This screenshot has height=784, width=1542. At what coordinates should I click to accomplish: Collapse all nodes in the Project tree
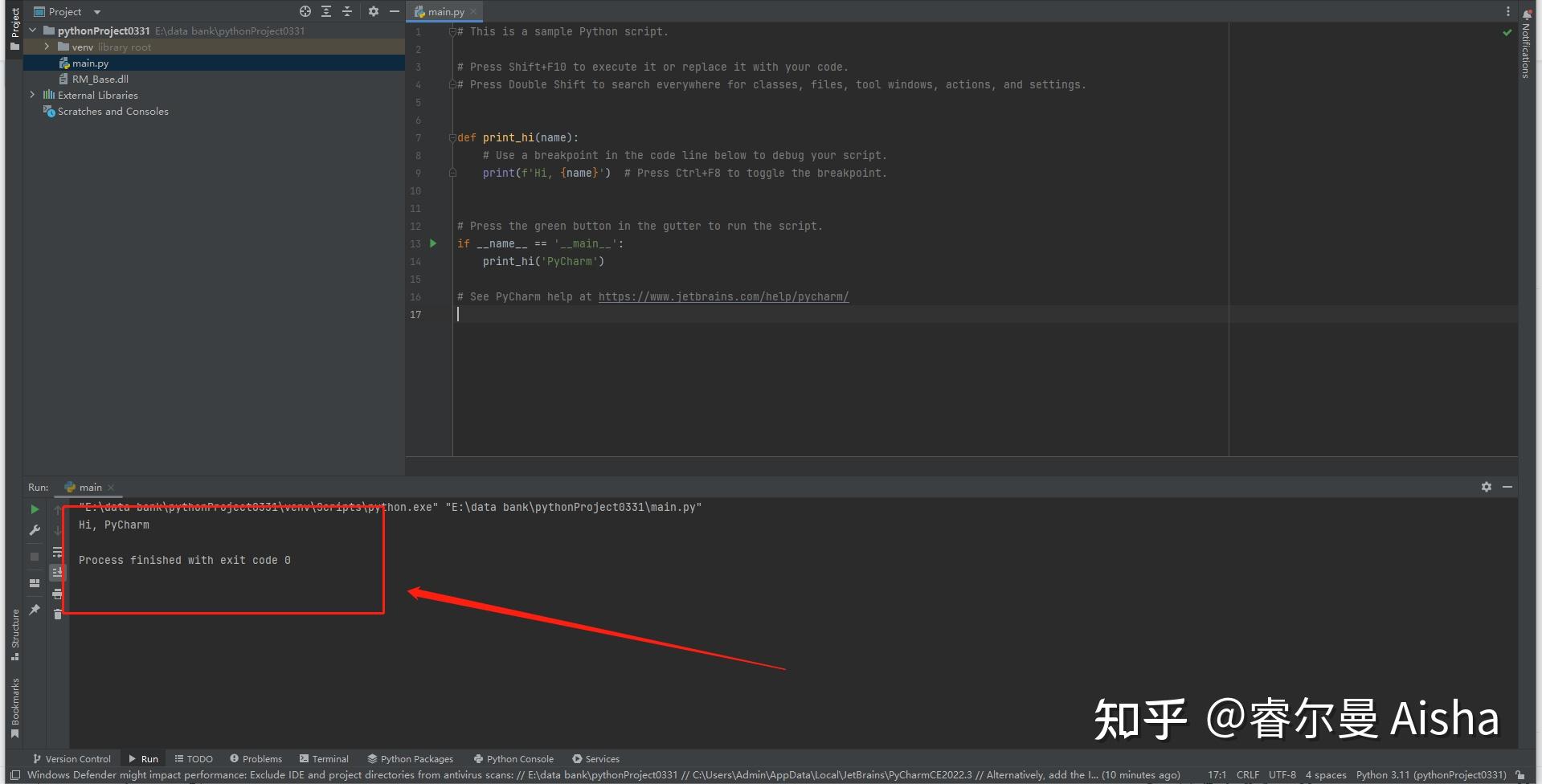[x=346, y=11]
